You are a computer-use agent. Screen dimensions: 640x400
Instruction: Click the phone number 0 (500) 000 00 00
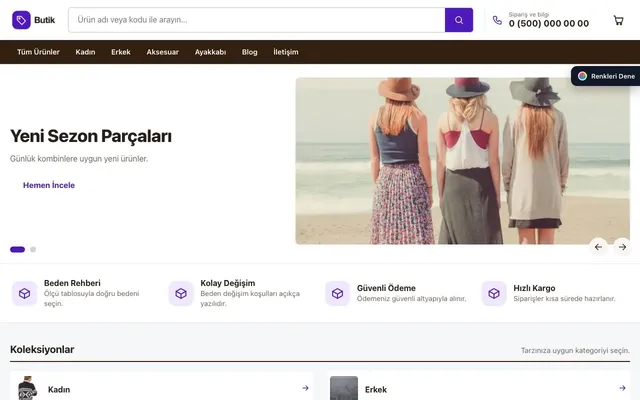pyautogui.click(x=549, y=24)
